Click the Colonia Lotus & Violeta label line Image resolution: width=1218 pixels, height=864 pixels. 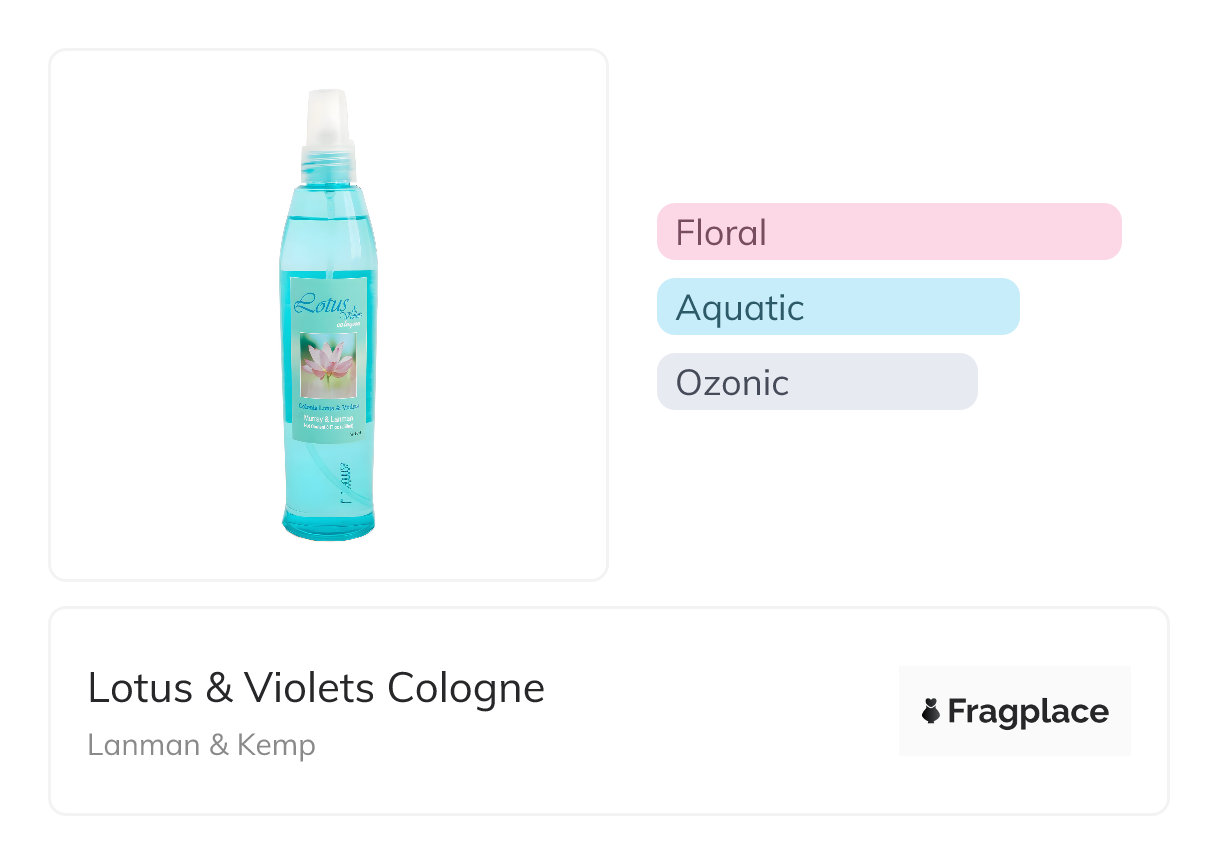[328, 406]
